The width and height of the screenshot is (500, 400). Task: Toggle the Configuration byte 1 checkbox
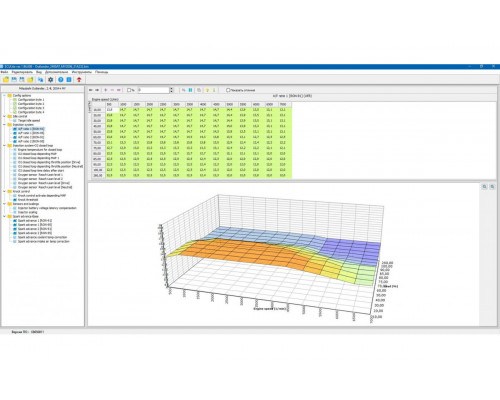point(15,100)
